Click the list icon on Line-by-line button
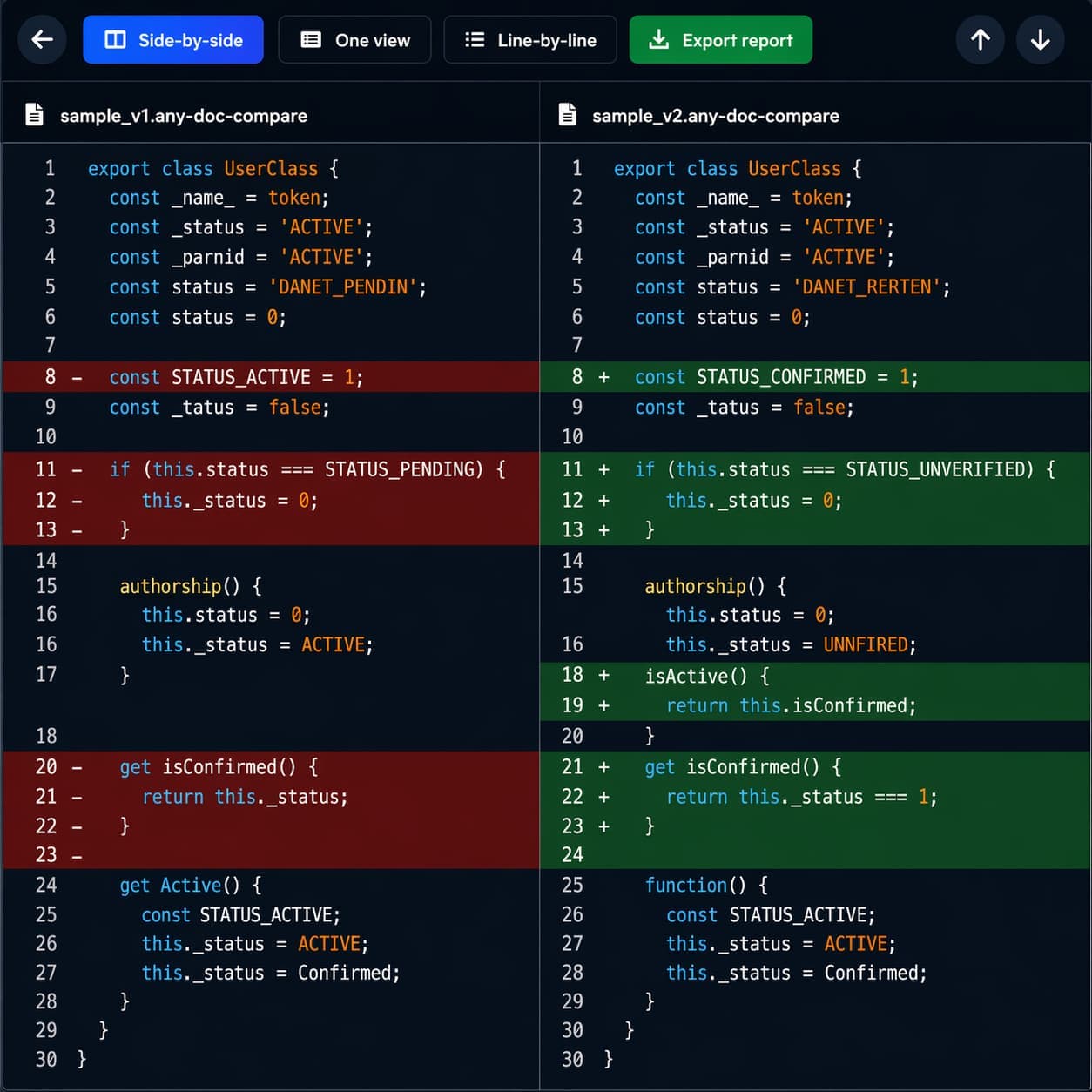1092x1092 pixels. tap(474, 39)
